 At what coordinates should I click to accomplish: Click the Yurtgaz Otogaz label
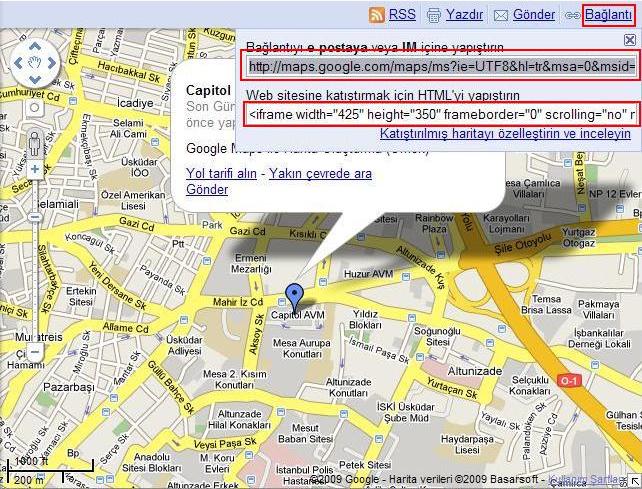click(x=578, y=238)
